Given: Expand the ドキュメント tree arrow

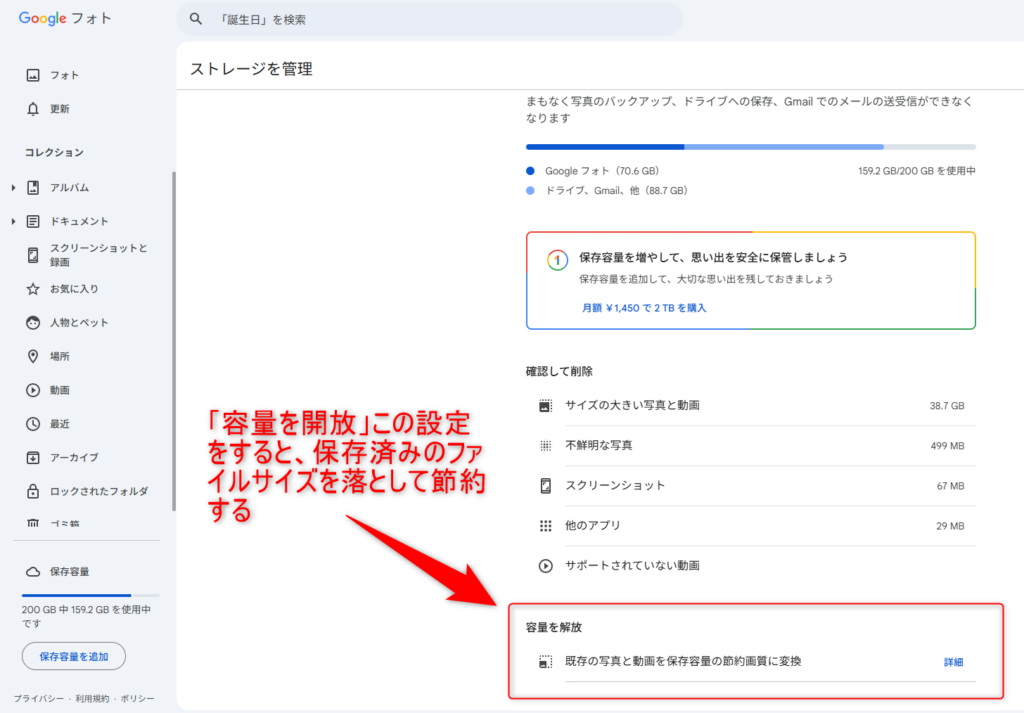Looking at the screenshot, I should (x=13, y=222).
